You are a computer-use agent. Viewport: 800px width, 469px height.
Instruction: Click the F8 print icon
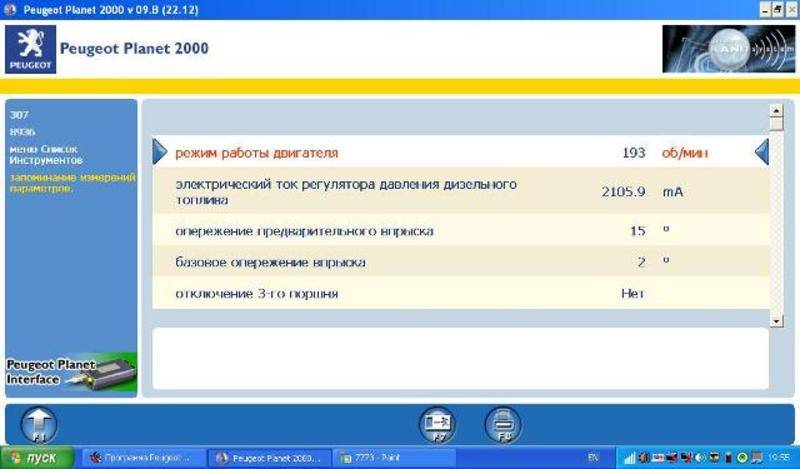(502, 423)
